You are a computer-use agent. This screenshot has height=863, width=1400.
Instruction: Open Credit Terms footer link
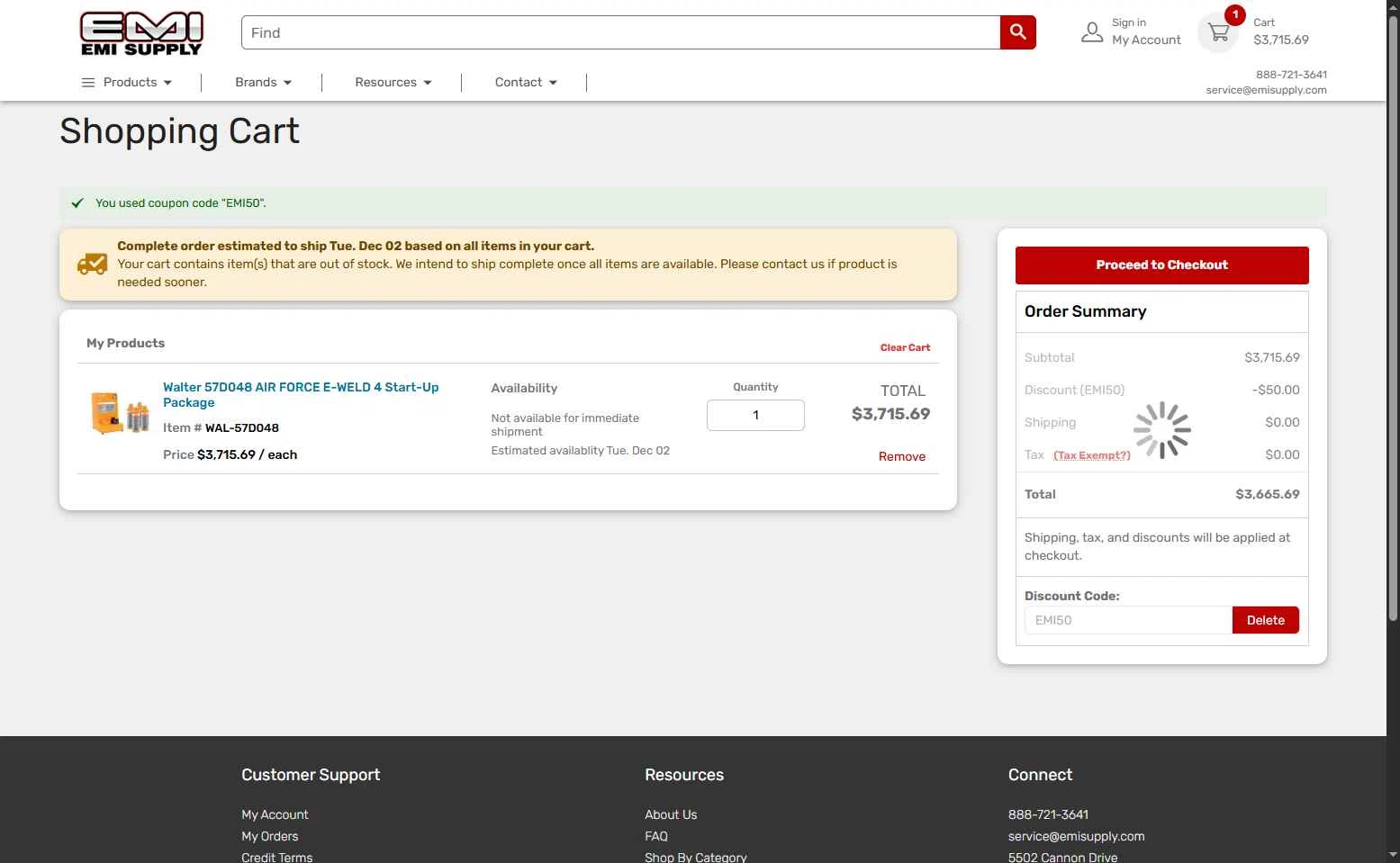(x=276, y=857)
